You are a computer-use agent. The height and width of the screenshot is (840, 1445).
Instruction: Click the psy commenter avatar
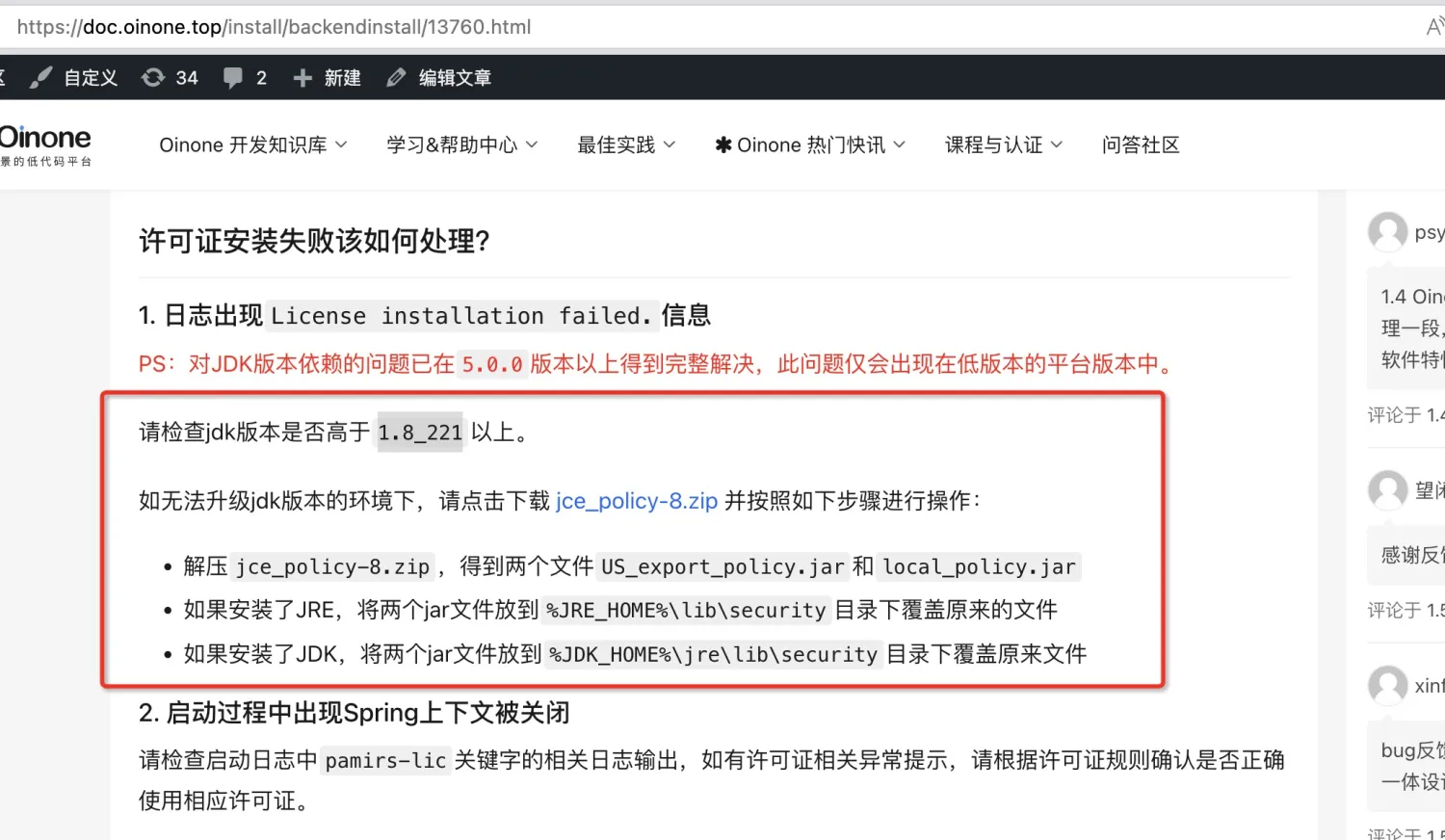[1388, 232]
